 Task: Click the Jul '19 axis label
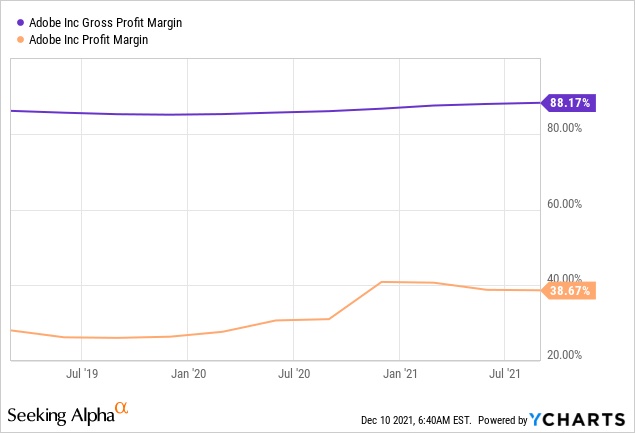(x=82, y=374)
